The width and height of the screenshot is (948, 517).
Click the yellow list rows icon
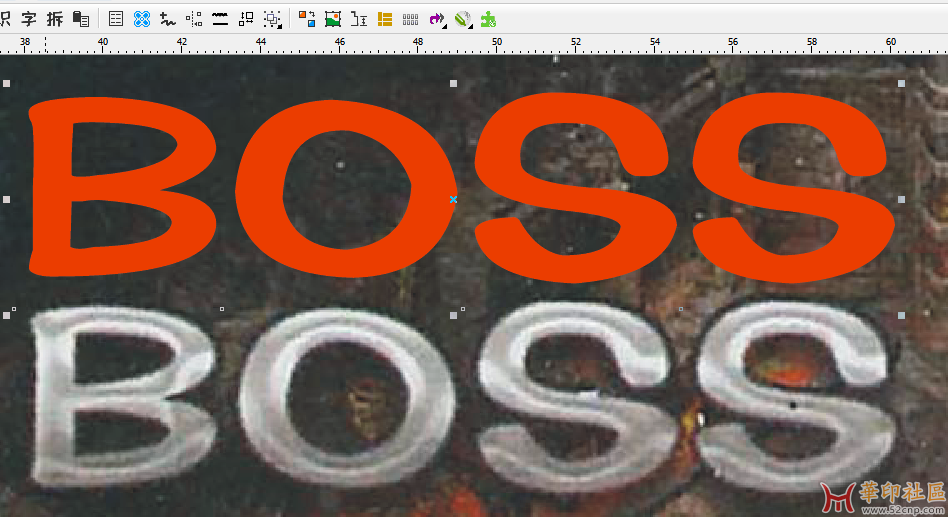(x=385, y=19)
